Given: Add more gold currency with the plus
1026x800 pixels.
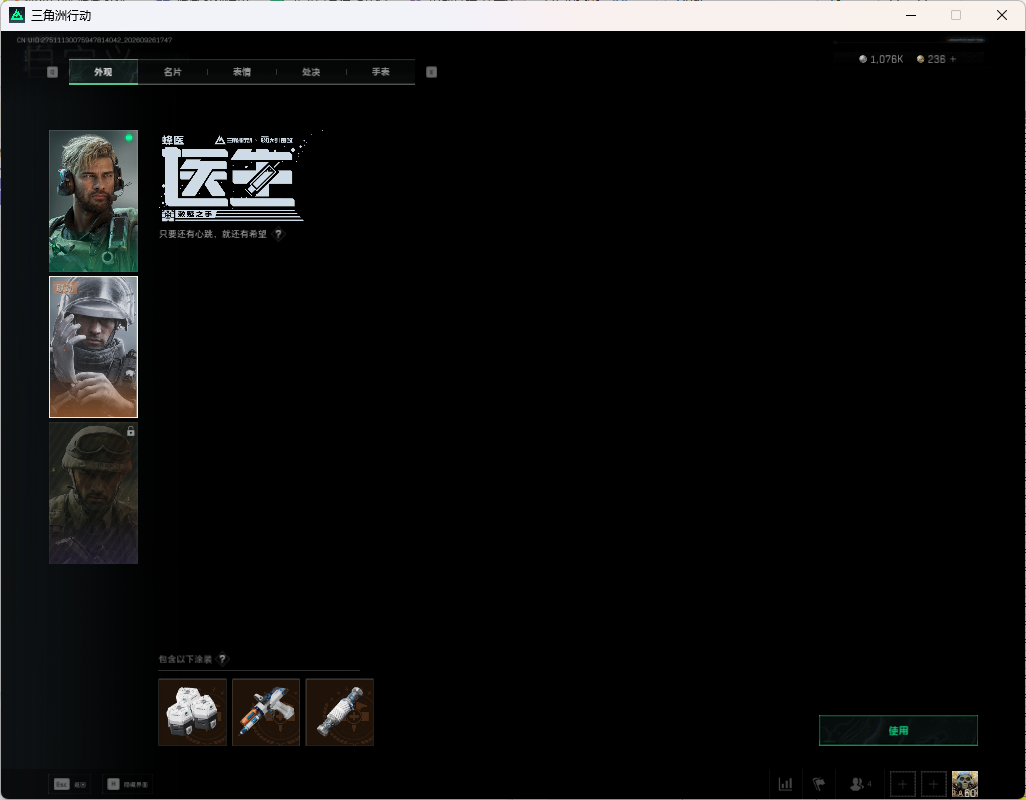Looking at the screenshot, I should coord(953,59).
